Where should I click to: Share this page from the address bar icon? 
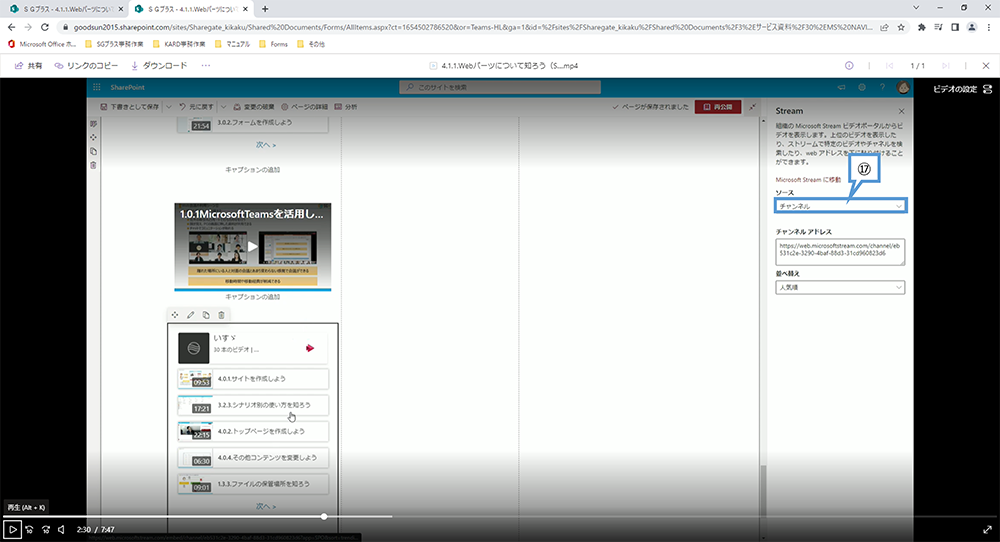(885, 27)
